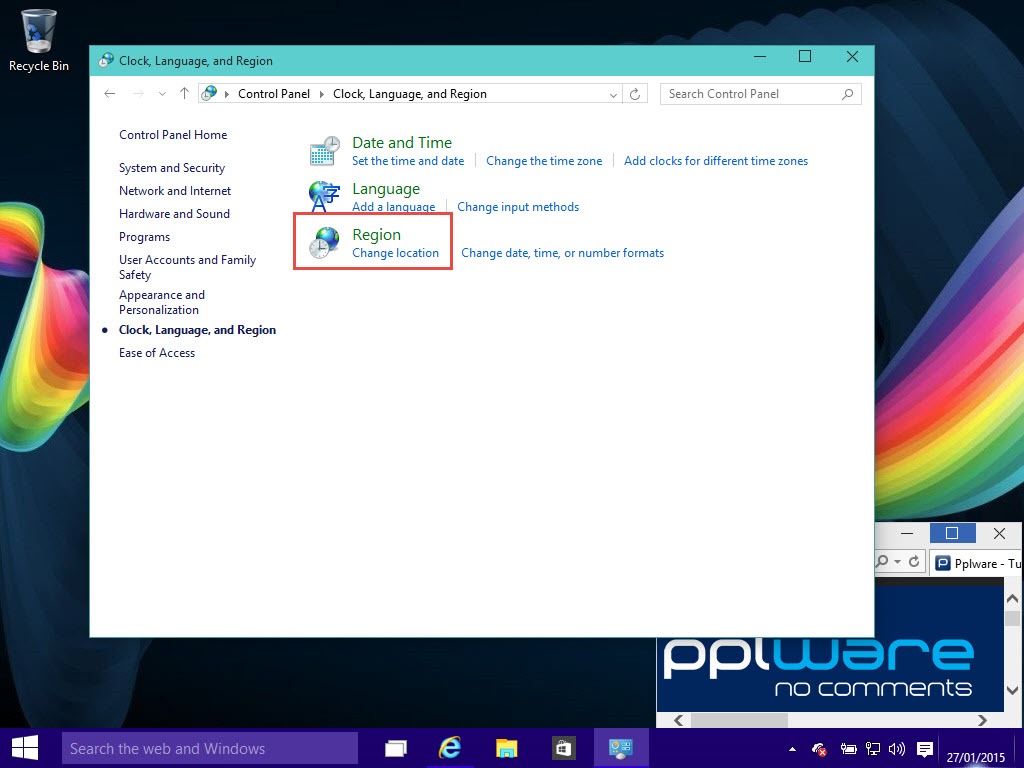This screenshot has height=768, width=1024.
Task: Refresh the Control Panel address bar
Action: (x=635, y=94)
